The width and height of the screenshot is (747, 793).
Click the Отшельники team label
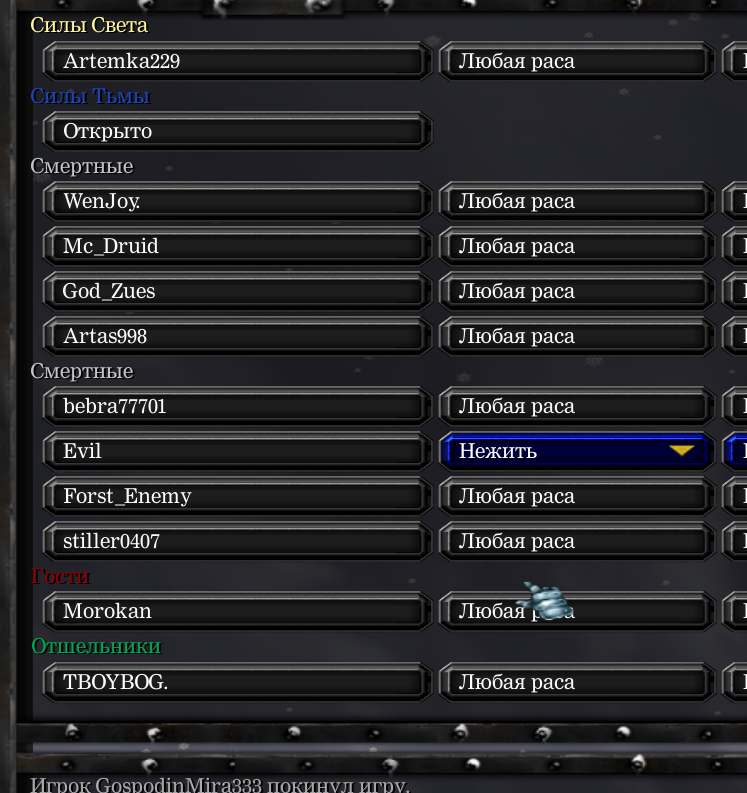click(96, 646)
